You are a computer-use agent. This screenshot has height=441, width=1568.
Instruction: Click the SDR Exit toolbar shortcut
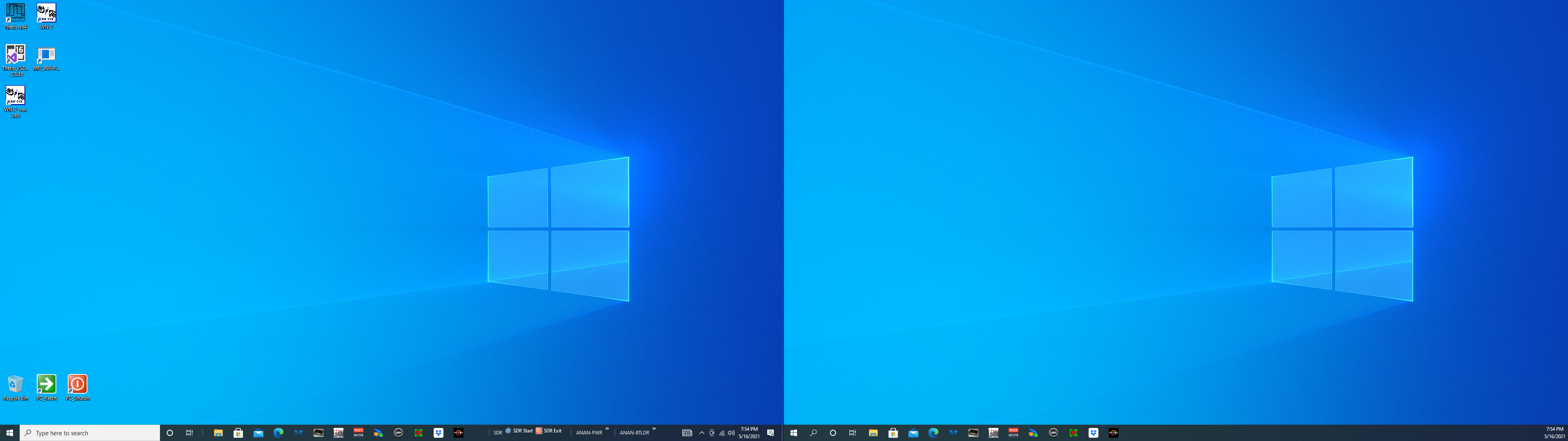click(x=548, y=431)
